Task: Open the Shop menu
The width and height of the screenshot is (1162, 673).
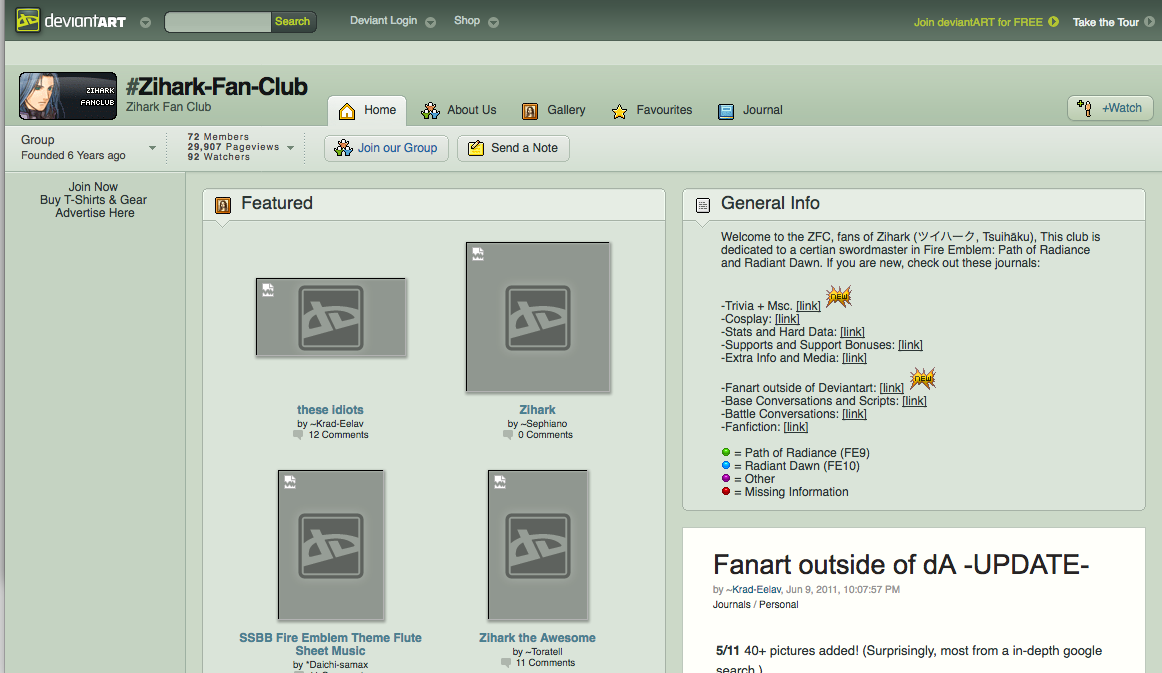Action: pyautogui.click(x=476, y=21)
